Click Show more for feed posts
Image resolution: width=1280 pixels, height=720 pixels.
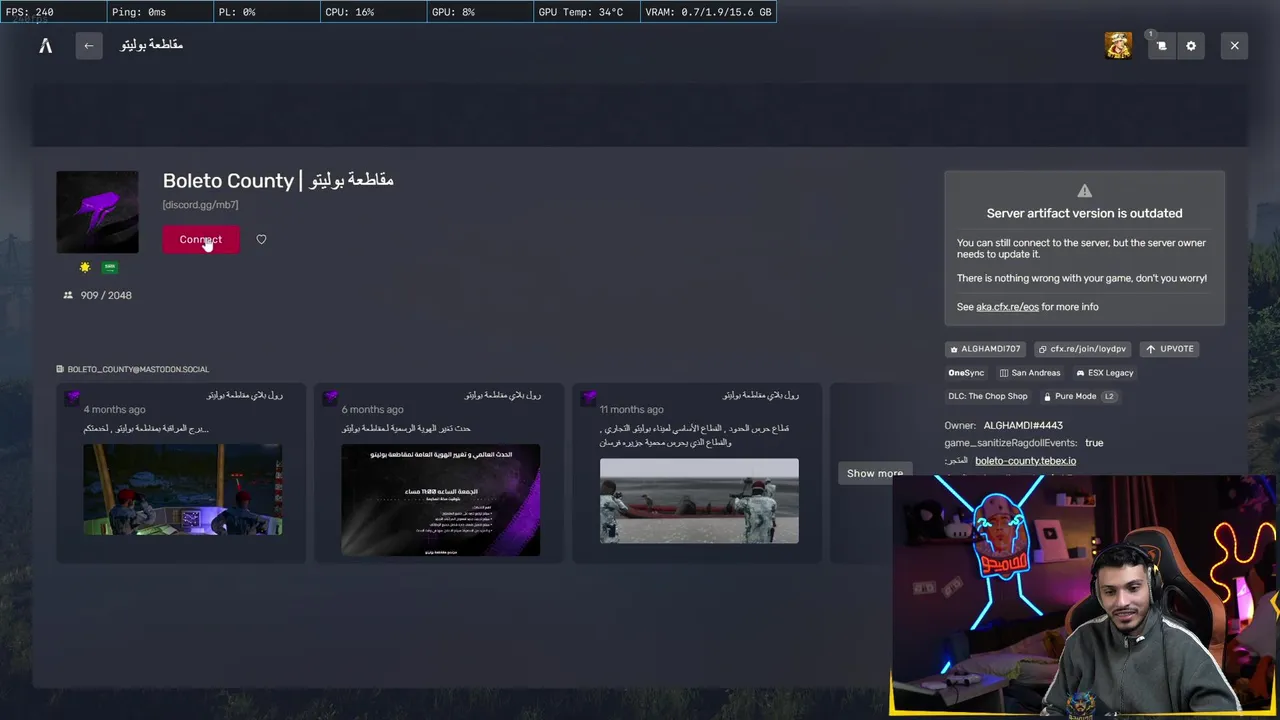[x=875, y=473]
